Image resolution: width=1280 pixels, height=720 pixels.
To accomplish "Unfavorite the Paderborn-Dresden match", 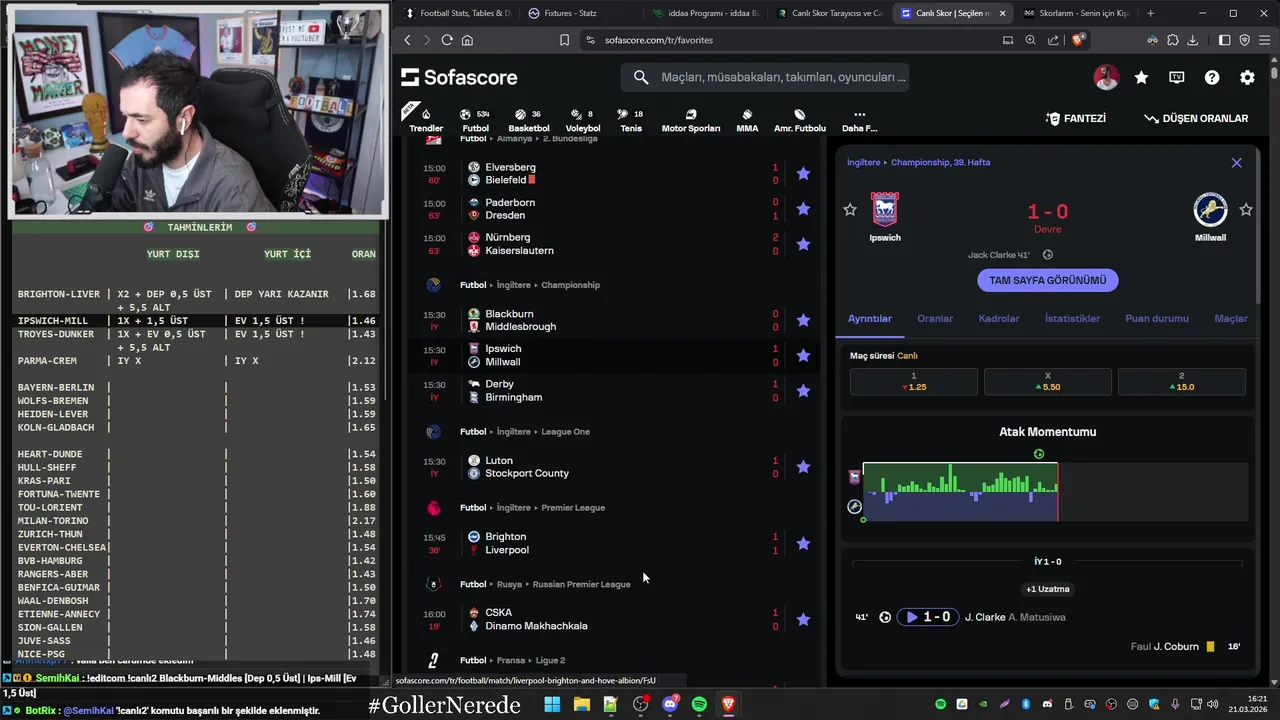I will (x=803, y=209).
